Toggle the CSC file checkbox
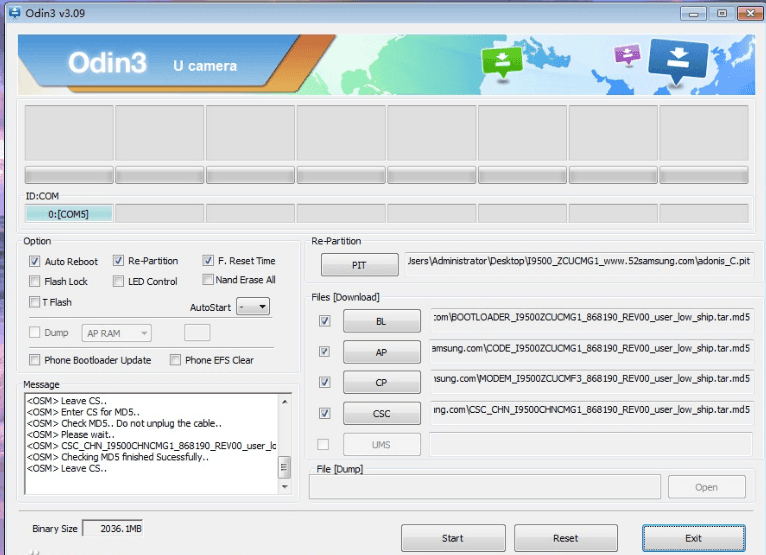This screenshot has width=766, height=555. (324, 413)
